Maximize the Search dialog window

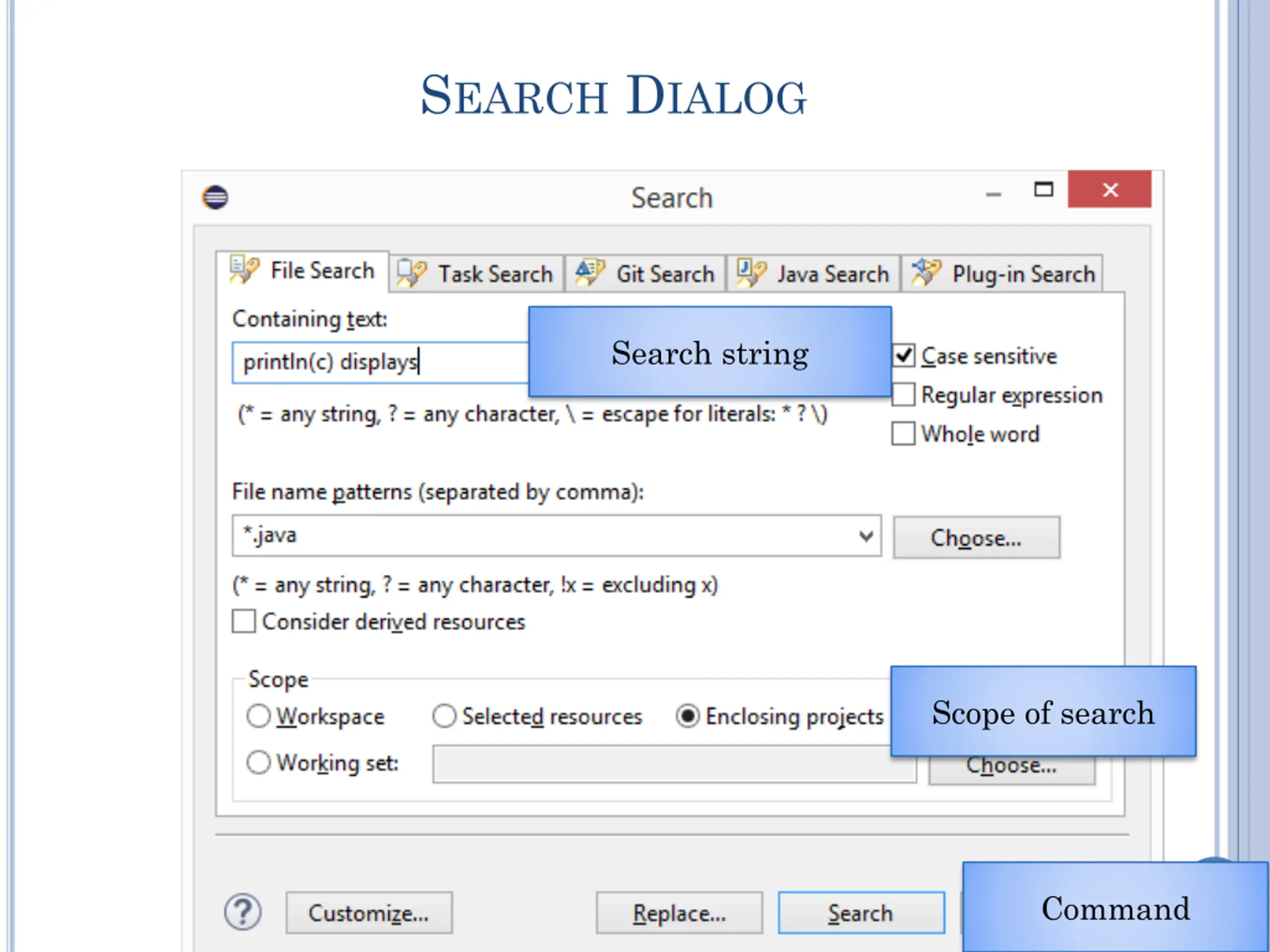(1044, 189)
